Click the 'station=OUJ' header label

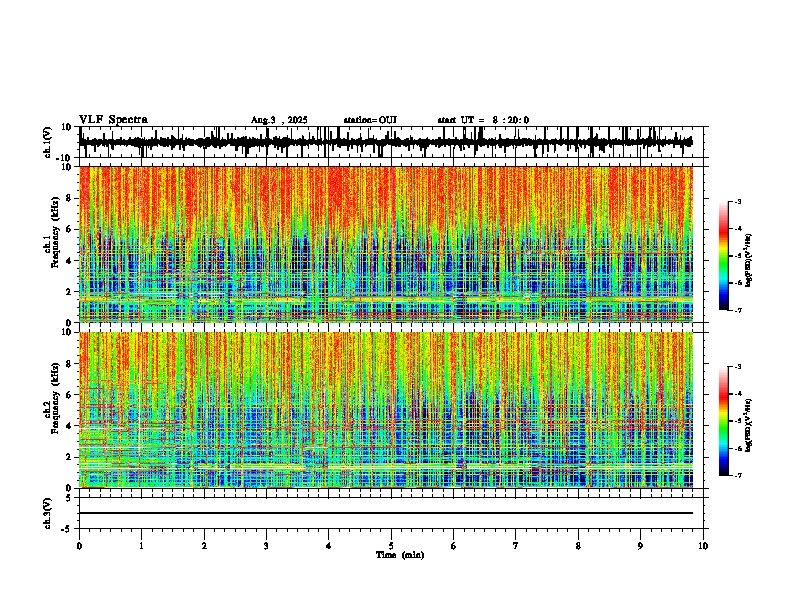370,120
